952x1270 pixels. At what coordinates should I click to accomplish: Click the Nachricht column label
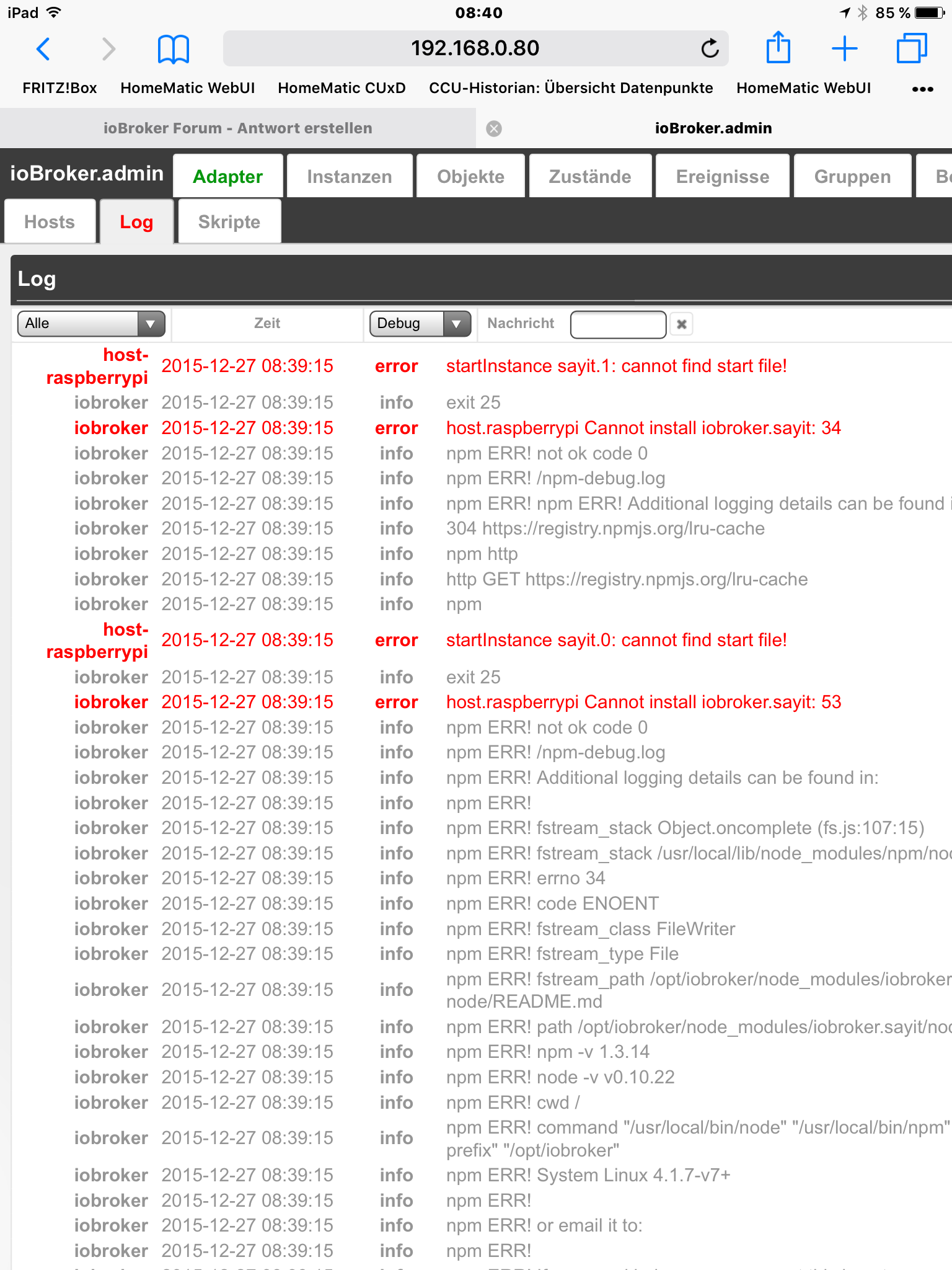pos(521,323)
